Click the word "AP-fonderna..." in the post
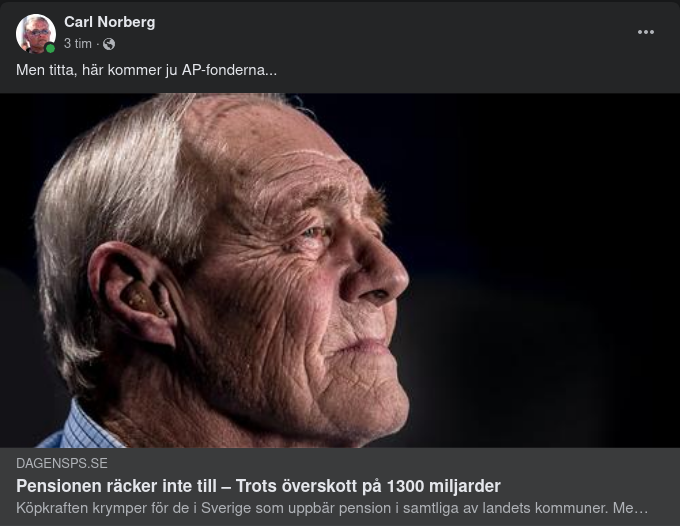This screenshot has width=680, height=526. coord(229,71)
